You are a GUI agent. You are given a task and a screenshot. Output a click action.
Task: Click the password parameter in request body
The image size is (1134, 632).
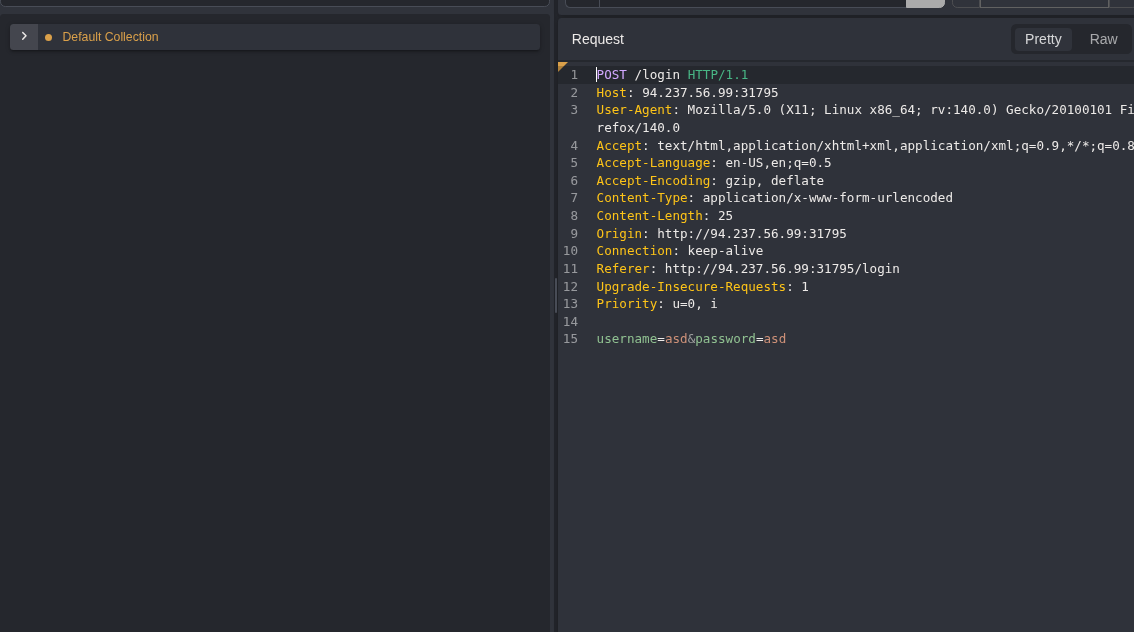725,339
